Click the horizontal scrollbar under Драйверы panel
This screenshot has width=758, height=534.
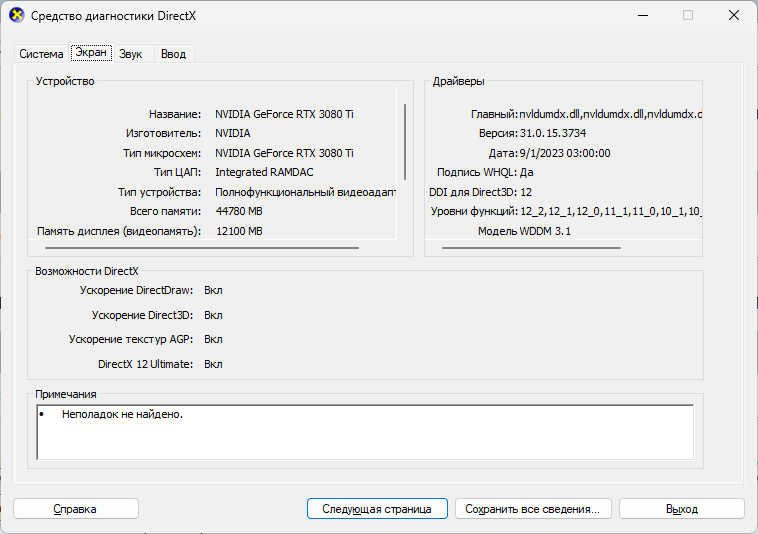click(531, 248)
